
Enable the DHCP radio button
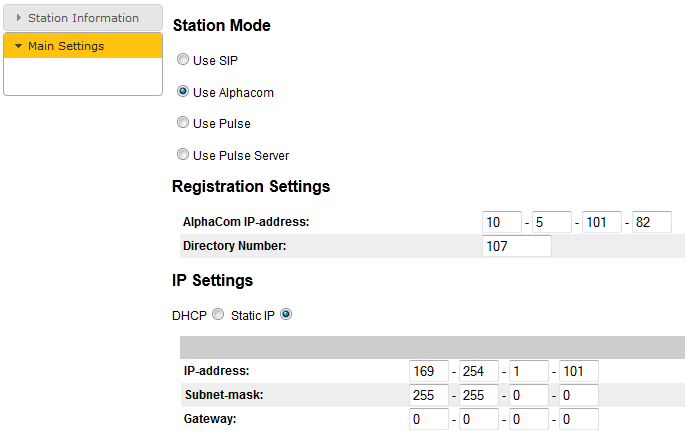pos(218,315)
